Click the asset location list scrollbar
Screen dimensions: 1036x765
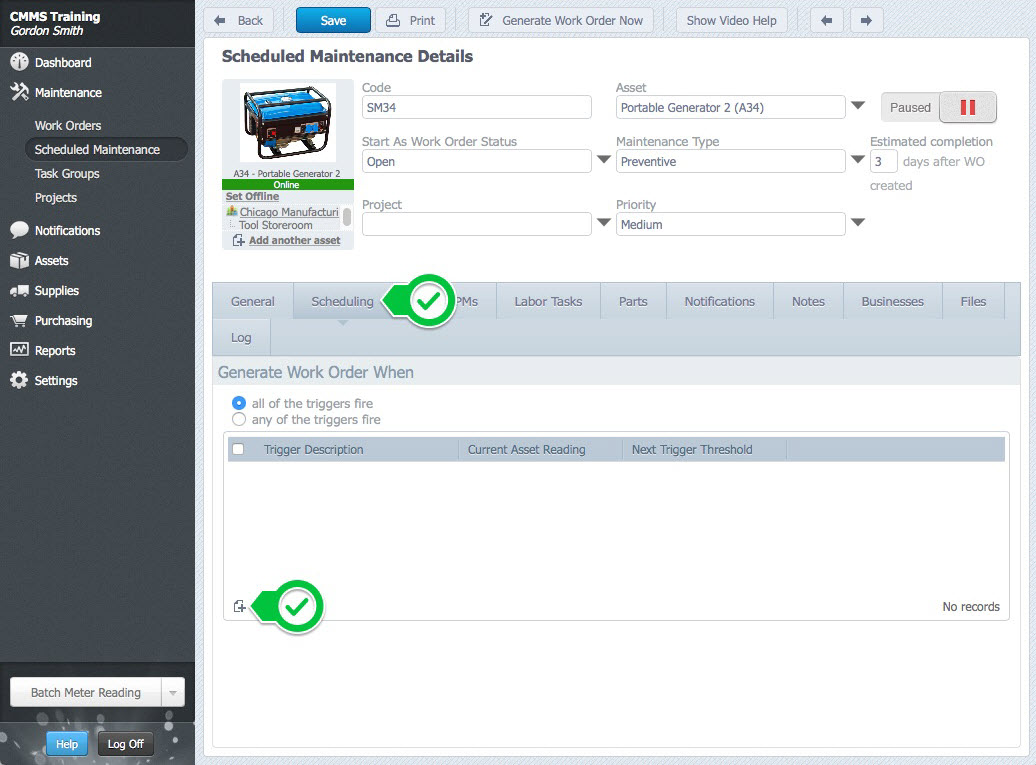pyautogui.click(x=347, y=218)
